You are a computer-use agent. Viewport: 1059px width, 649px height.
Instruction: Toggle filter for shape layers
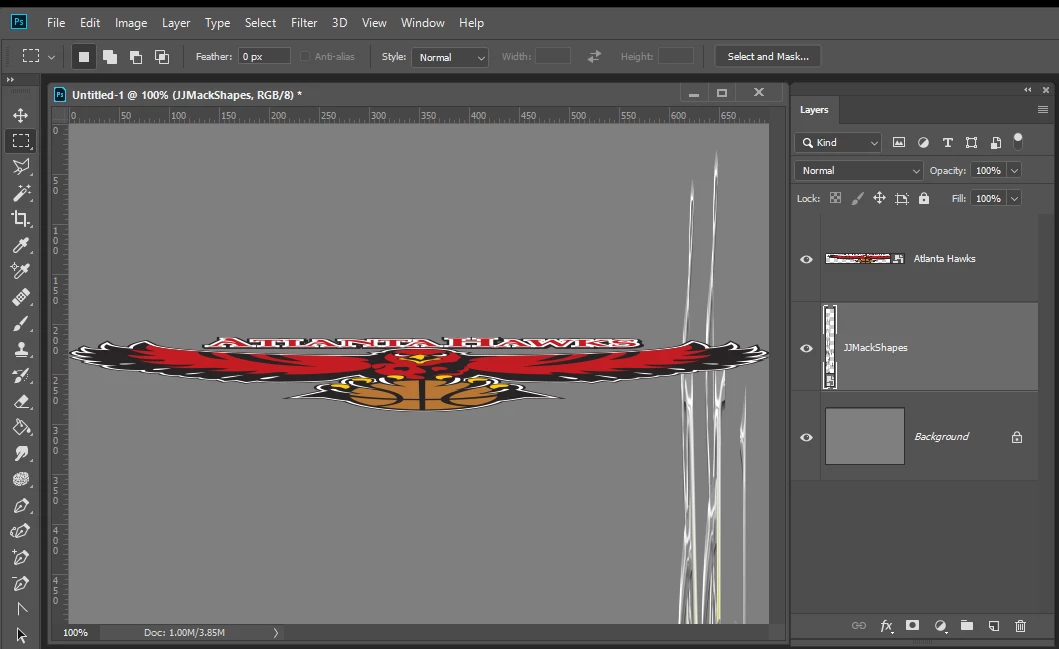pos(971,142)
